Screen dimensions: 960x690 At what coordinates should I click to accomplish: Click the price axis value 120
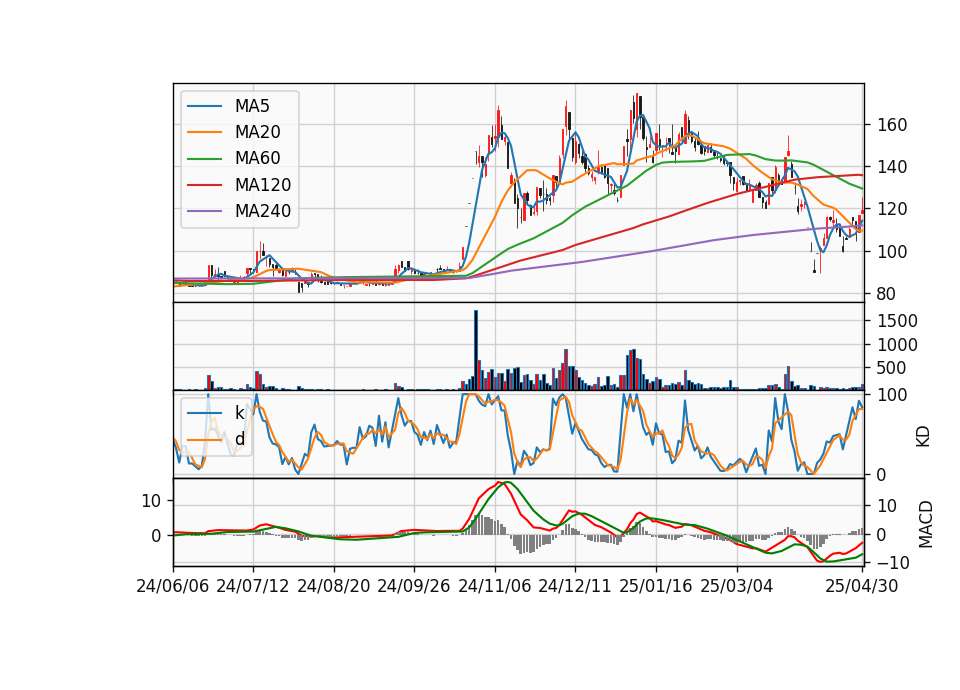click(891, 209)
